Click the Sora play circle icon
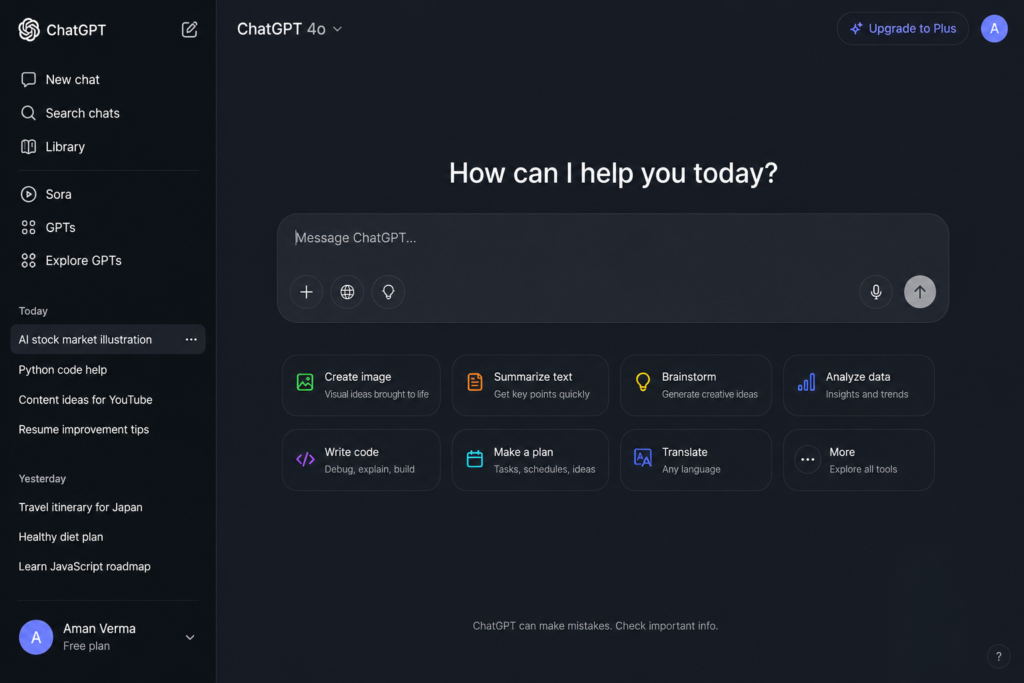Viewport: 1024px width, 683px height. pos(28,194)
